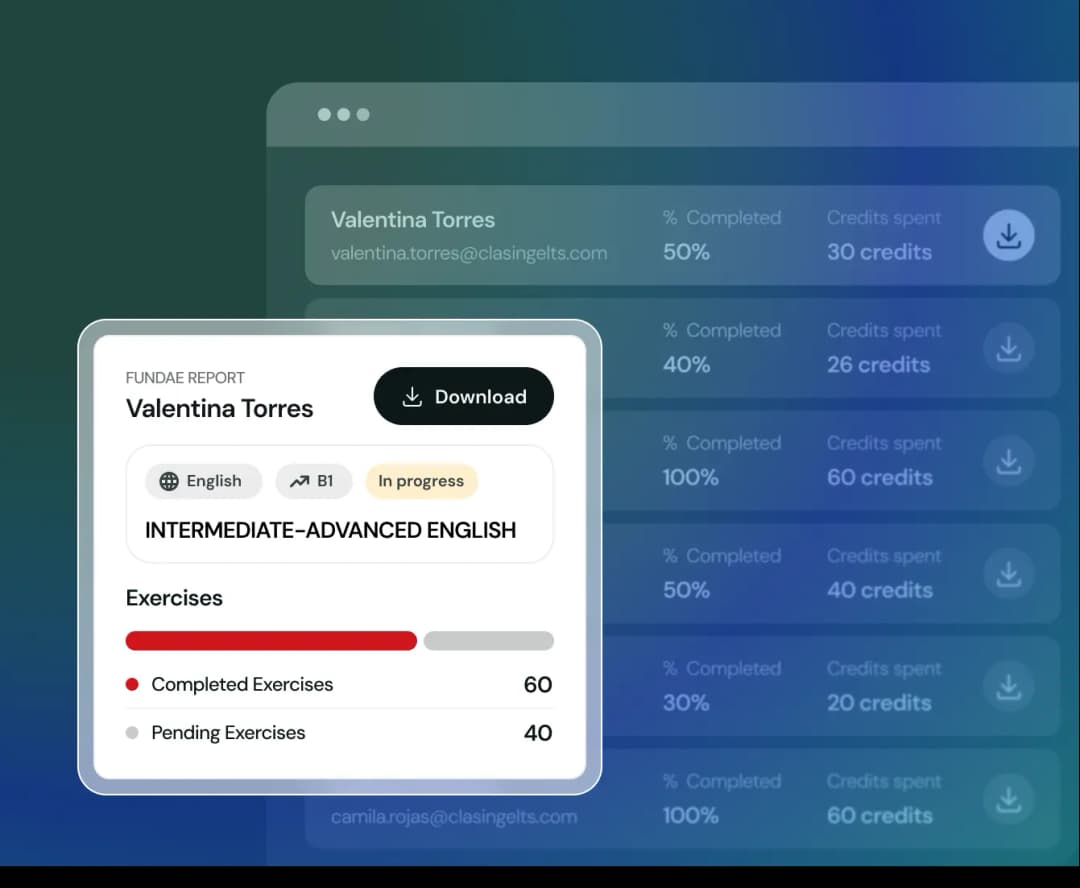Open valentina.torres@clasingelts.com email link
The height and width of the screenshot is (888, 1080).
(468, 253)
